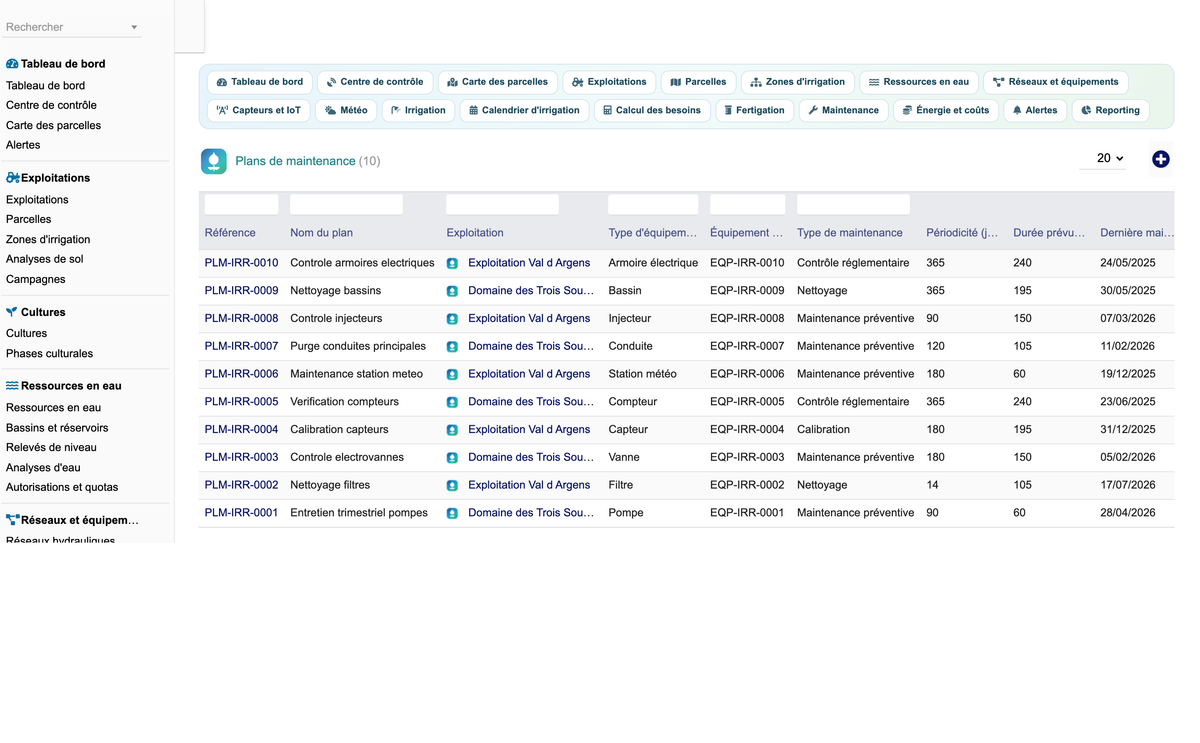The width and height of the screenshot is (1200, 743).
Task: Click exploitation icon in PLM-IRR-0002 row
Action: 452,485
